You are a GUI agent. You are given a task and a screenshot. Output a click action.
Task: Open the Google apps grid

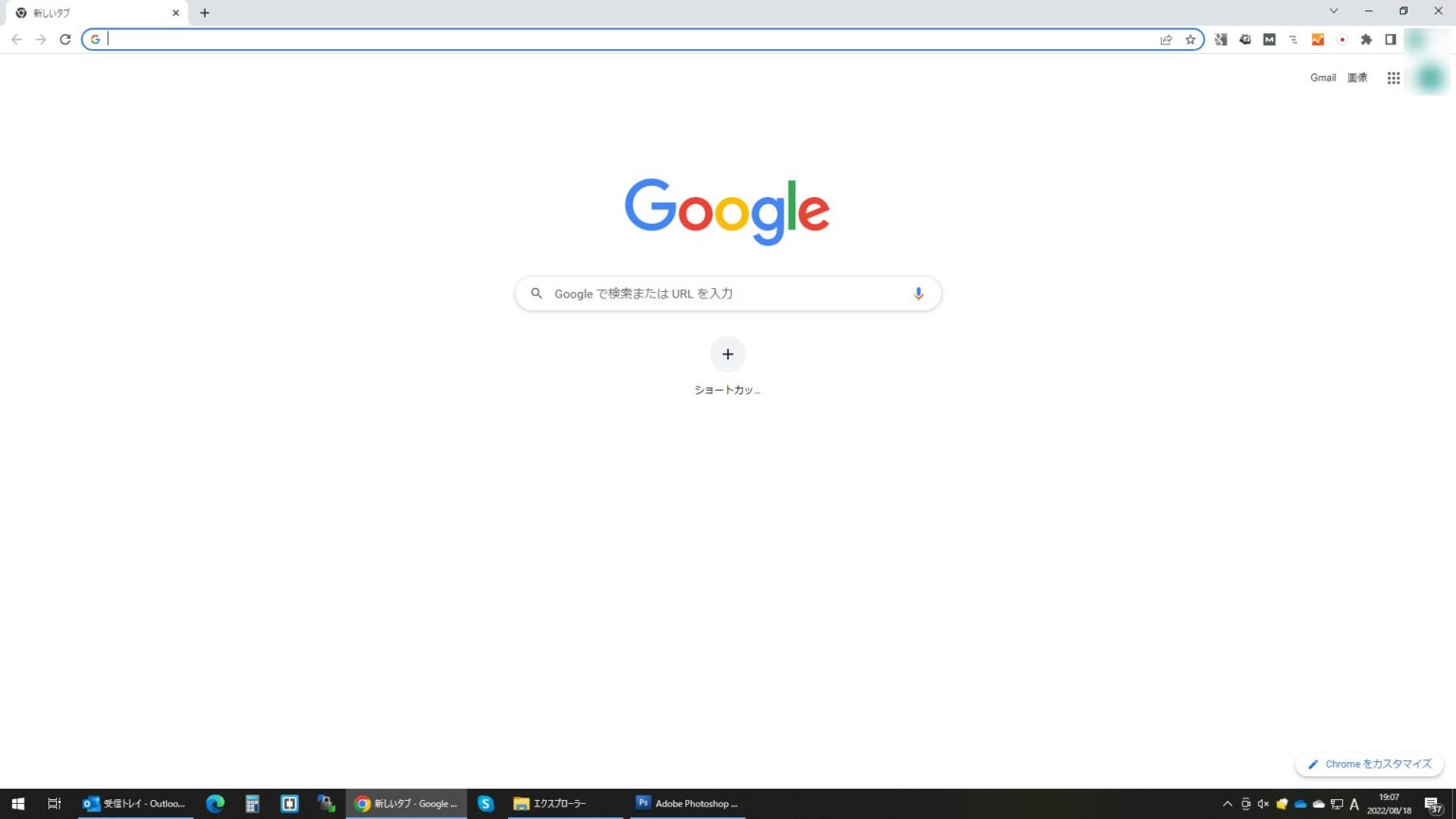(x=1393, y=79)
